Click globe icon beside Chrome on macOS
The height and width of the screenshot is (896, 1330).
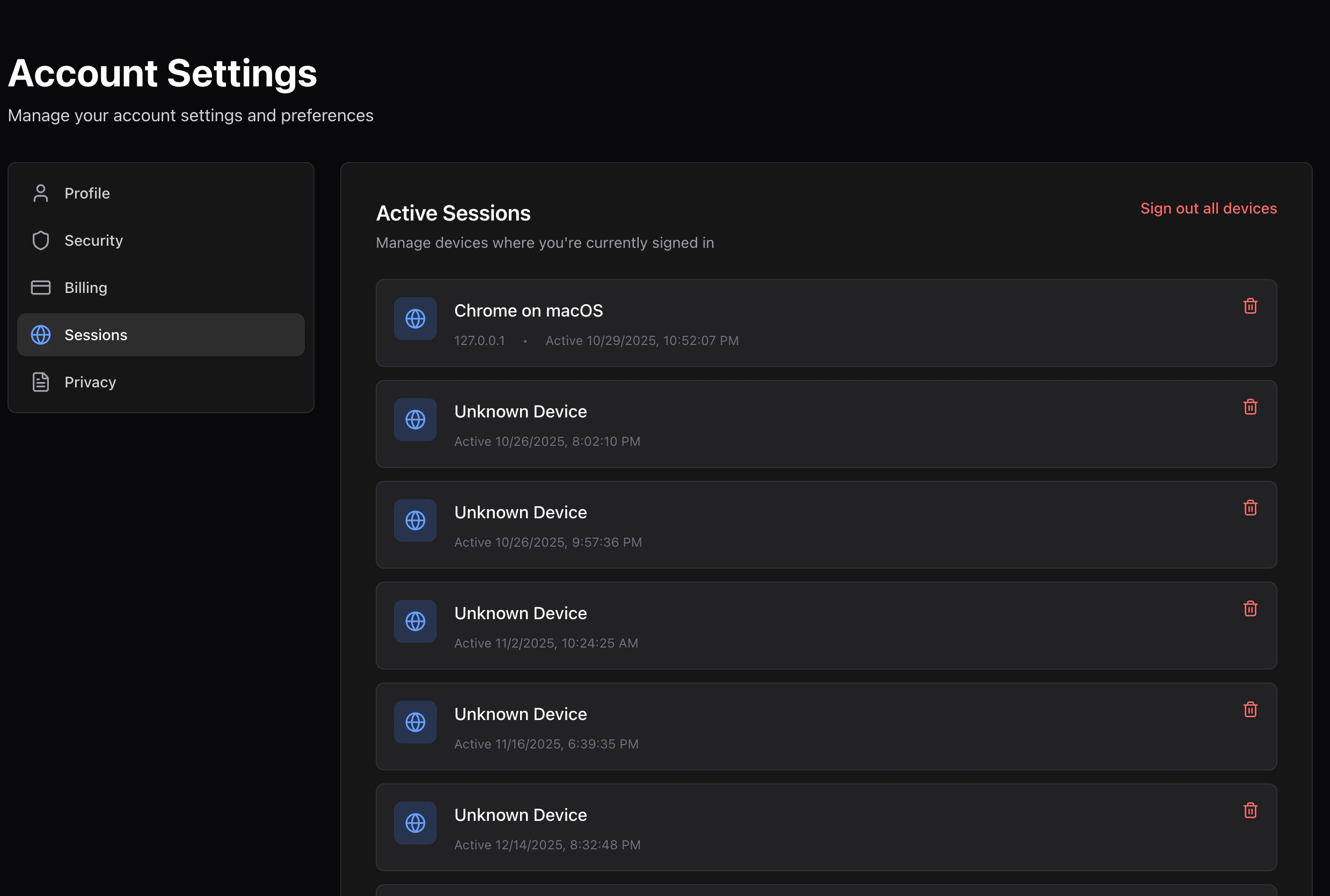[x=415, y=319]
